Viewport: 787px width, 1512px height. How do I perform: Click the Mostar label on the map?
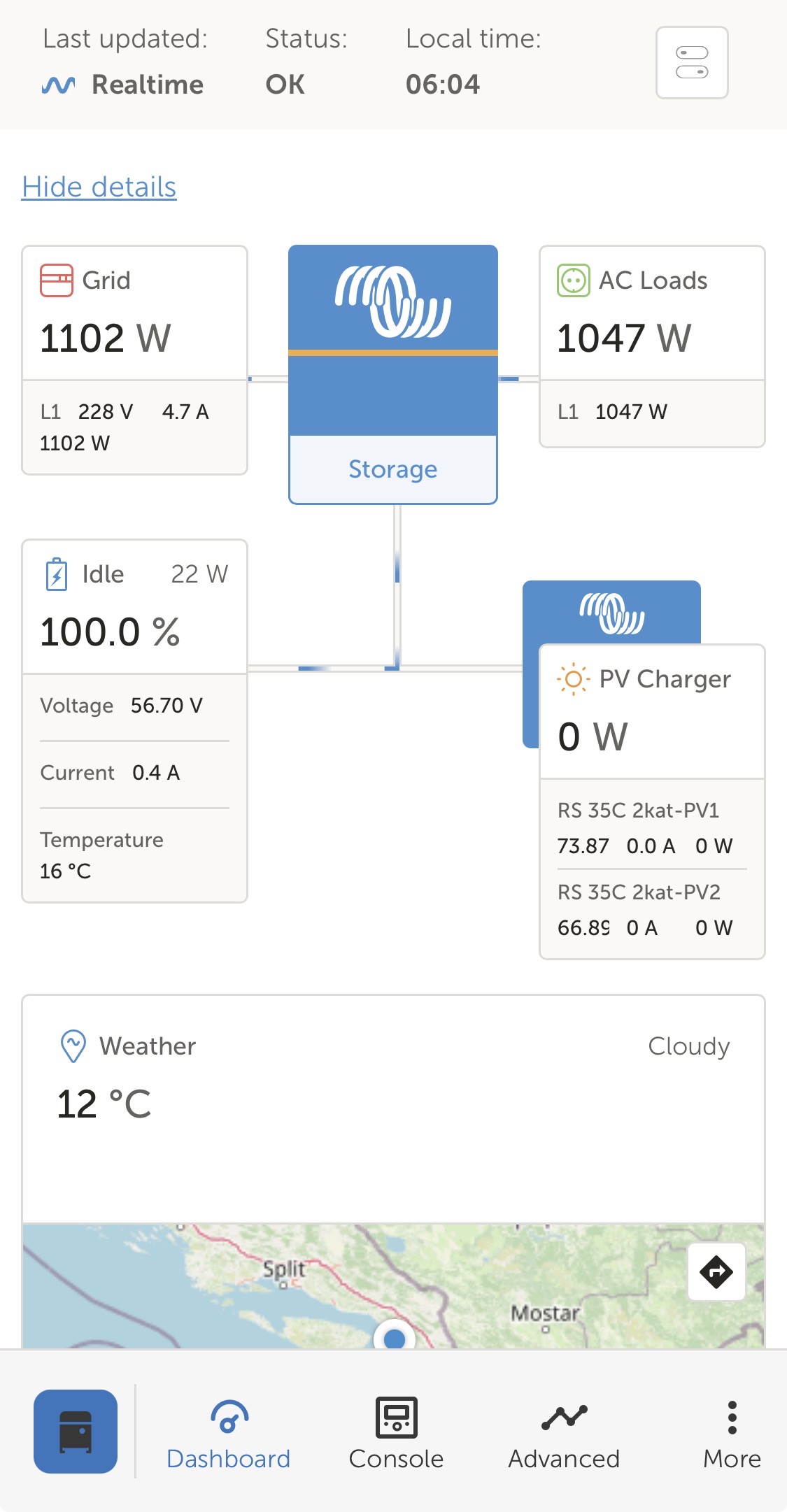click(545, 1313)
